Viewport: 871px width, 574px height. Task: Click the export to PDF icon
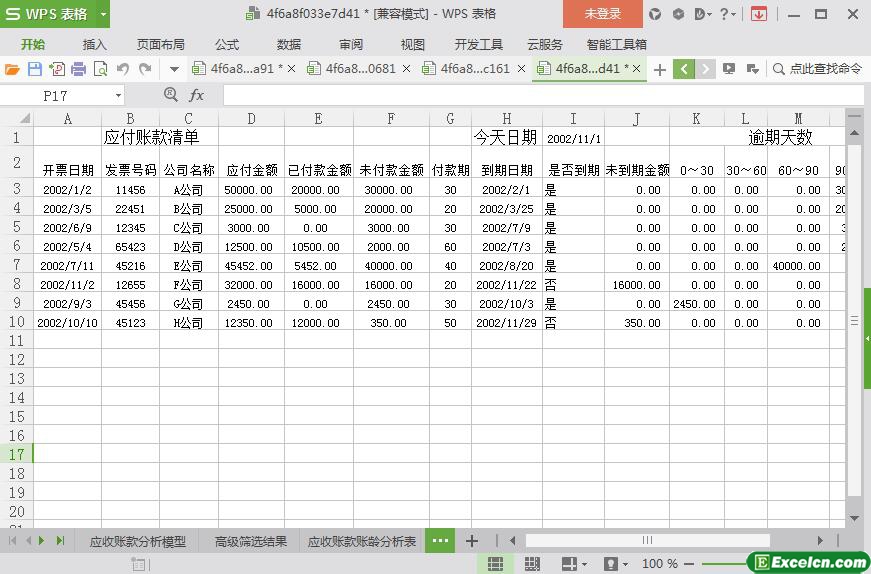point(57,69)
